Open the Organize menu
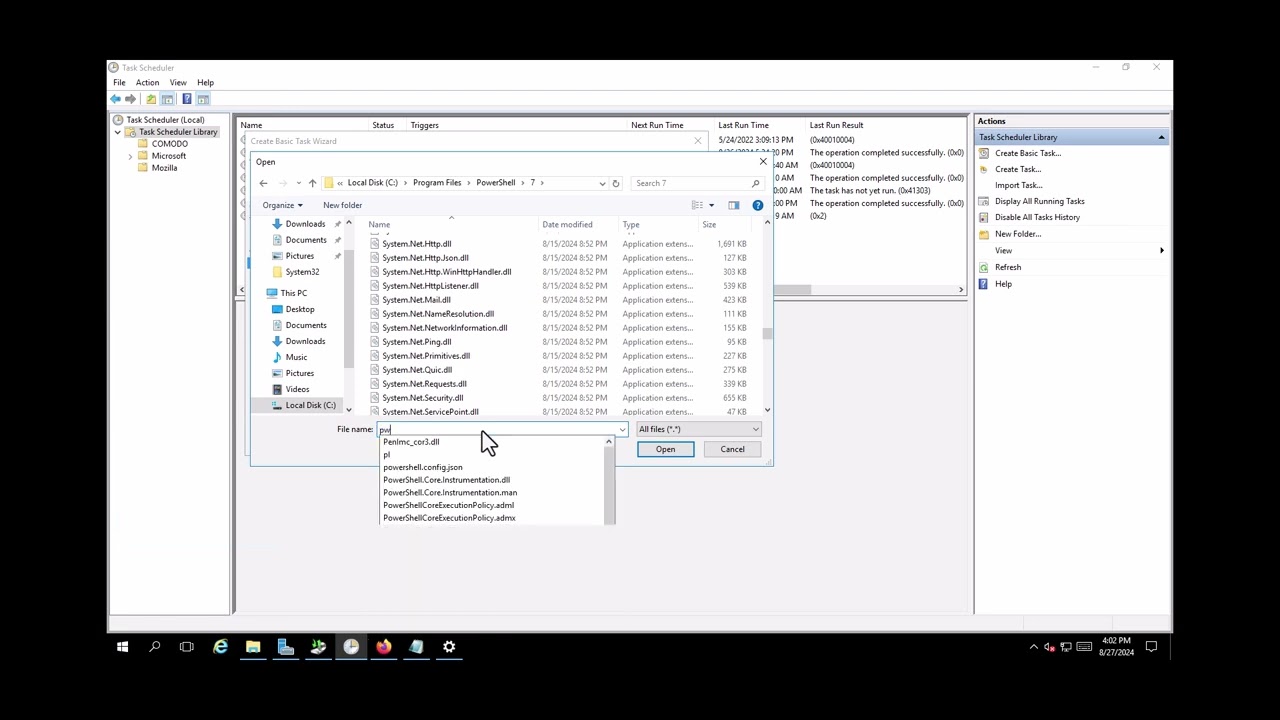This screenshot has width=1280, height=720. (x=282, y=205)
